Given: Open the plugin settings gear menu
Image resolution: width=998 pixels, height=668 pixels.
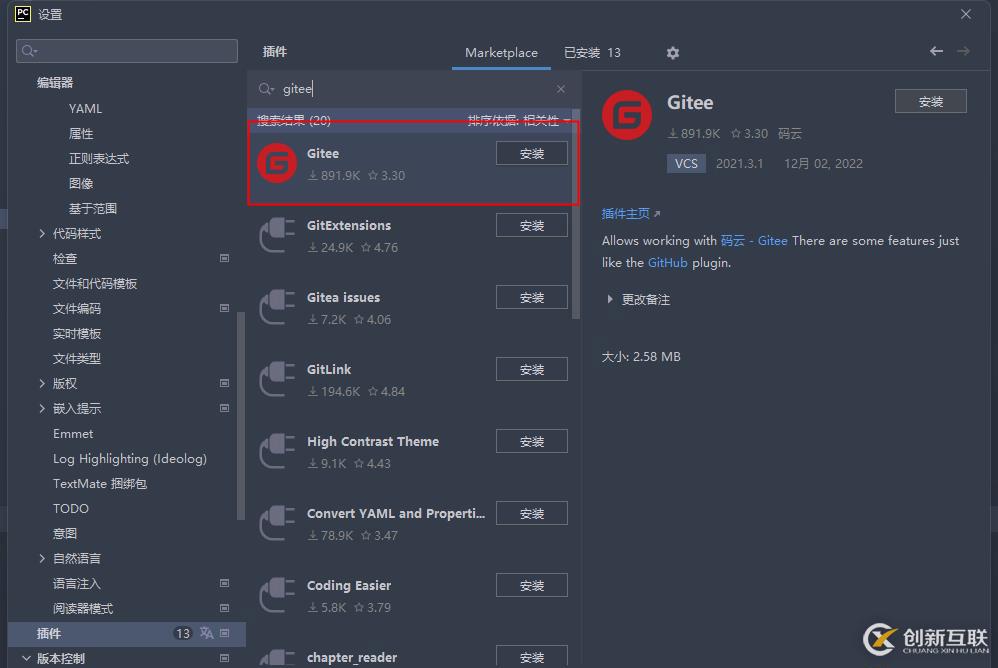Looking at the screenshot, I should [673, 53].
